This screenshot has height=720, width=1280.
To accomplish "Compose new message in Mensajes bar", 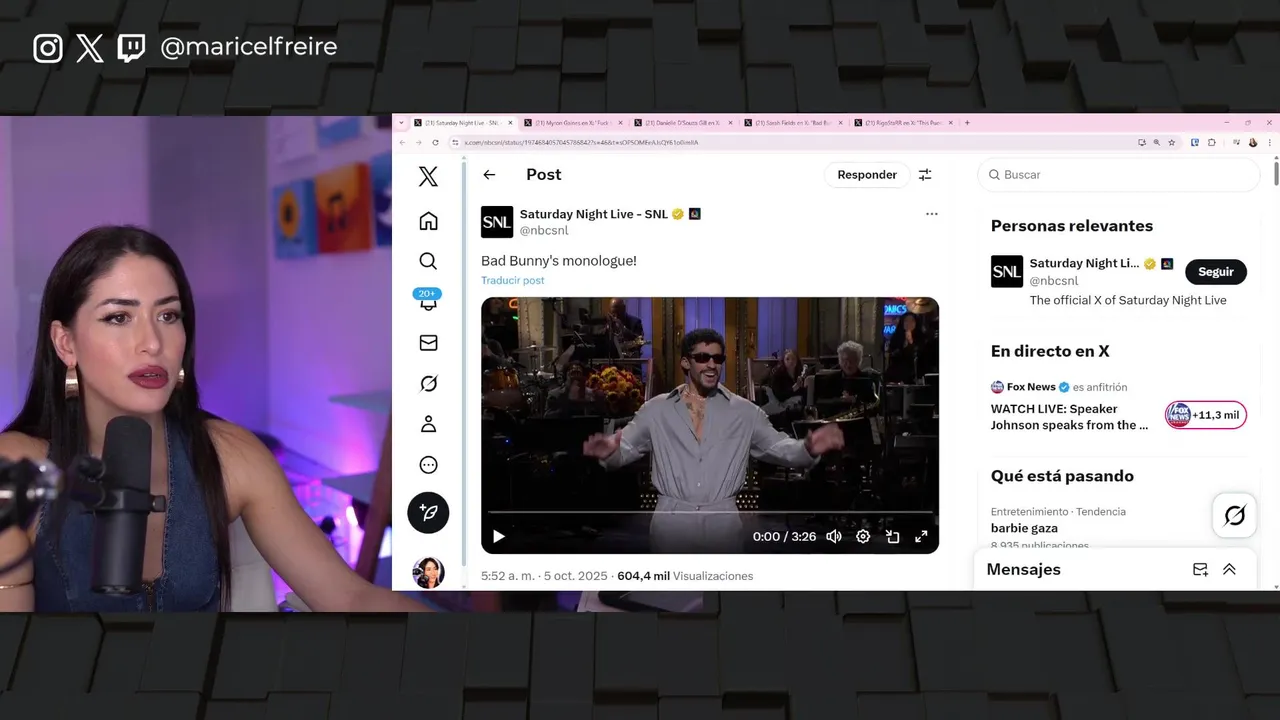I will 1200,570.
